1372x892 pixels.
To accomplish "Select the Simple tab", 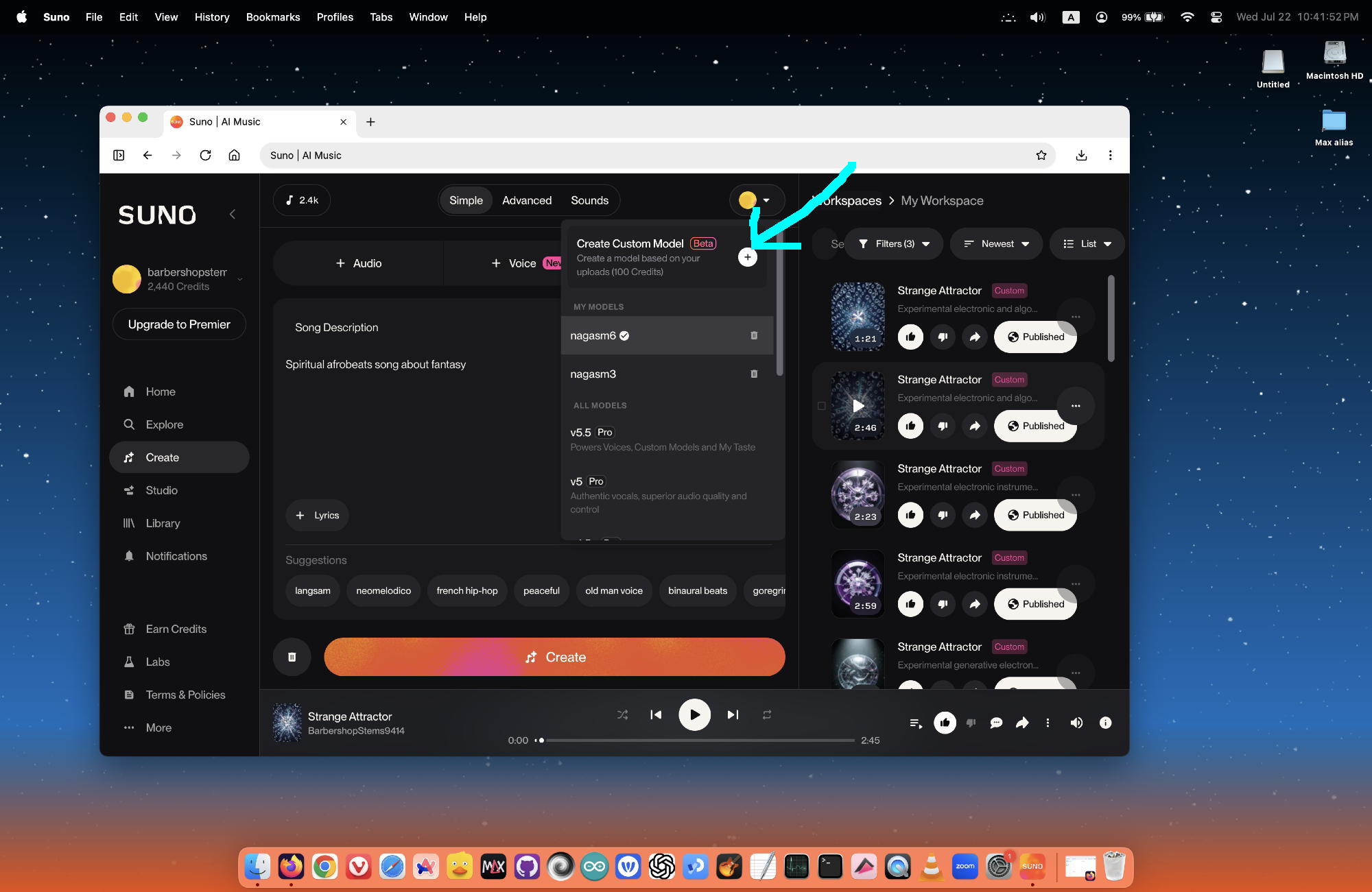I will pyautogui.click(x=466, y=200).
